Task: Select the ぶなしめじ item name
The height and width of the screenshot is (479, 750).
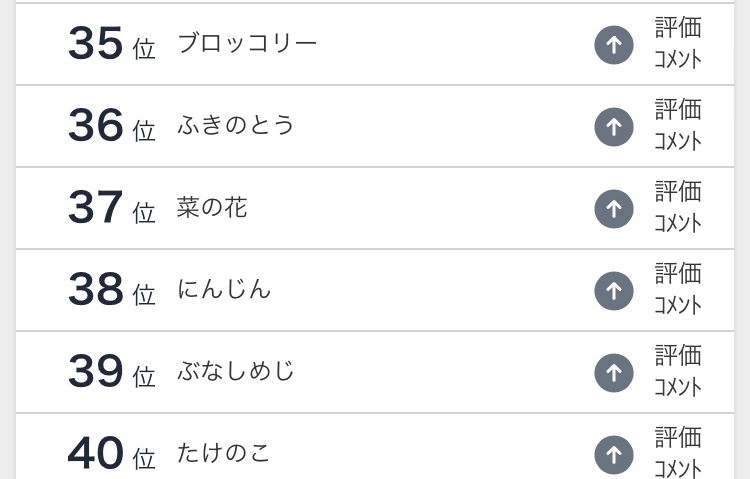Action: point(235,371)
